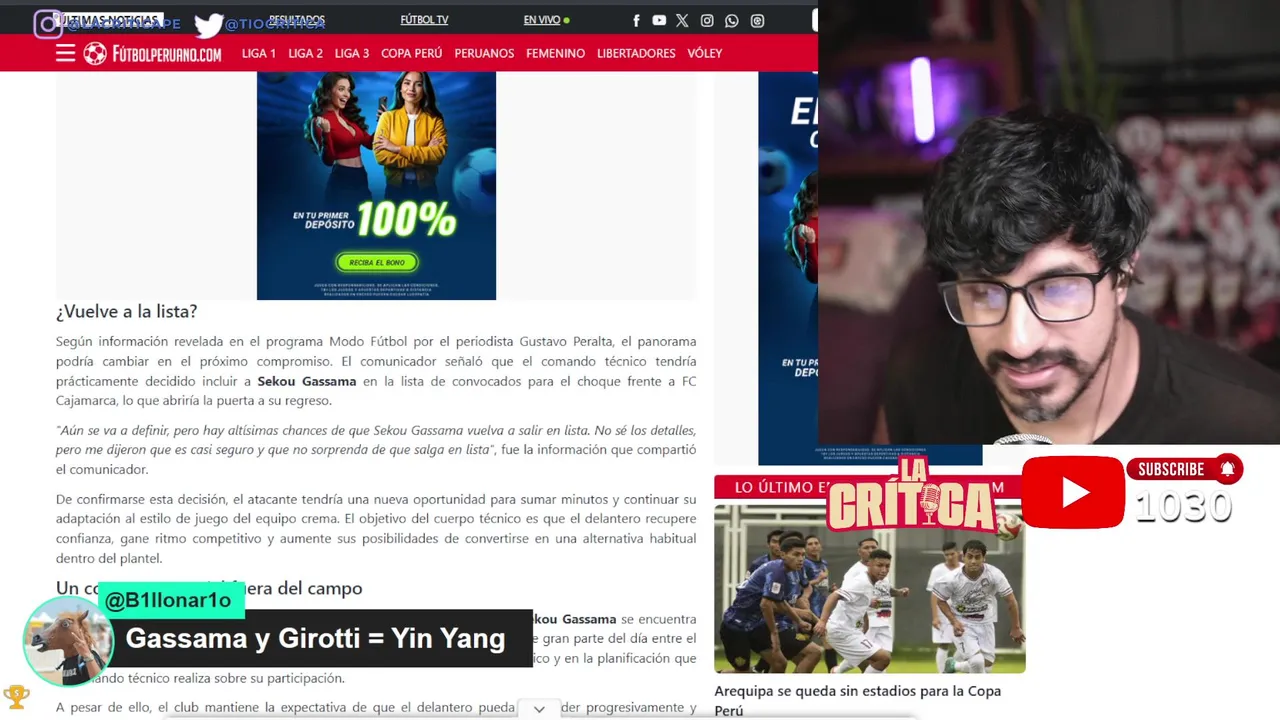Open the Arequipa match photo thumbnail
The image size is (1280, 720).
point(869,588)
